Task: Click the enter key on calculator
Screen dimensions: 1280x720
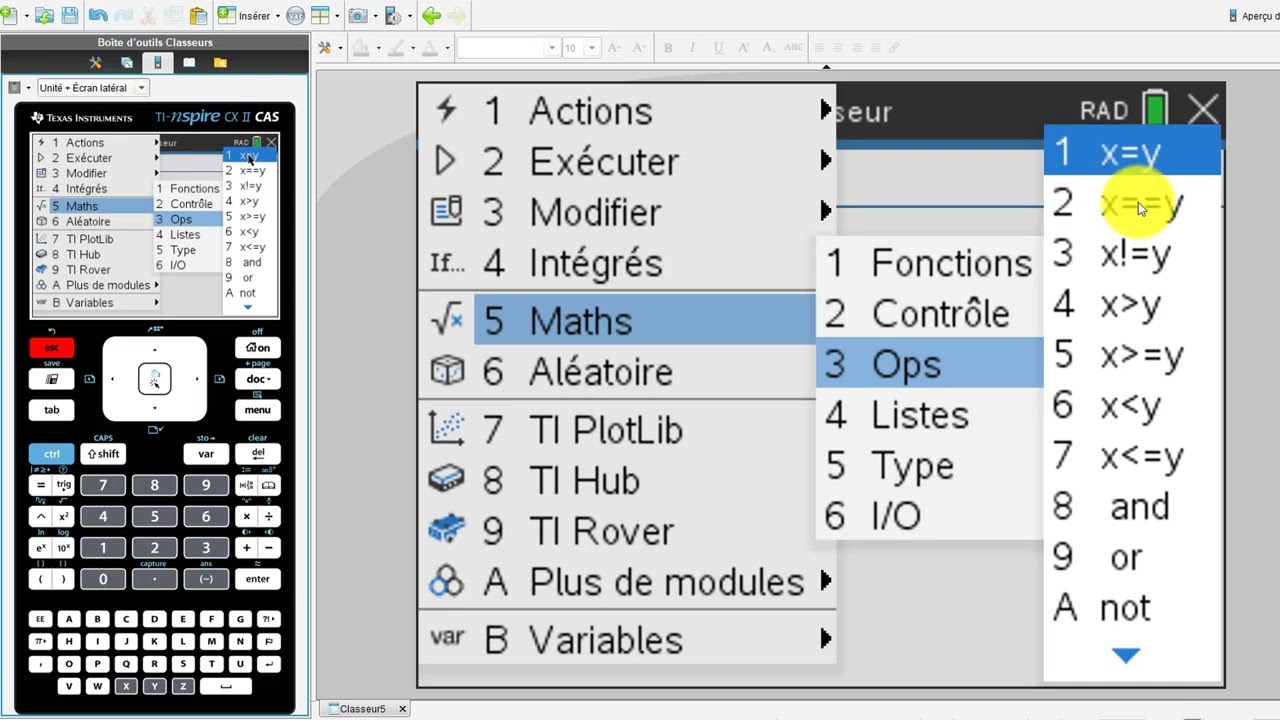Action: (x=257, y=579)
